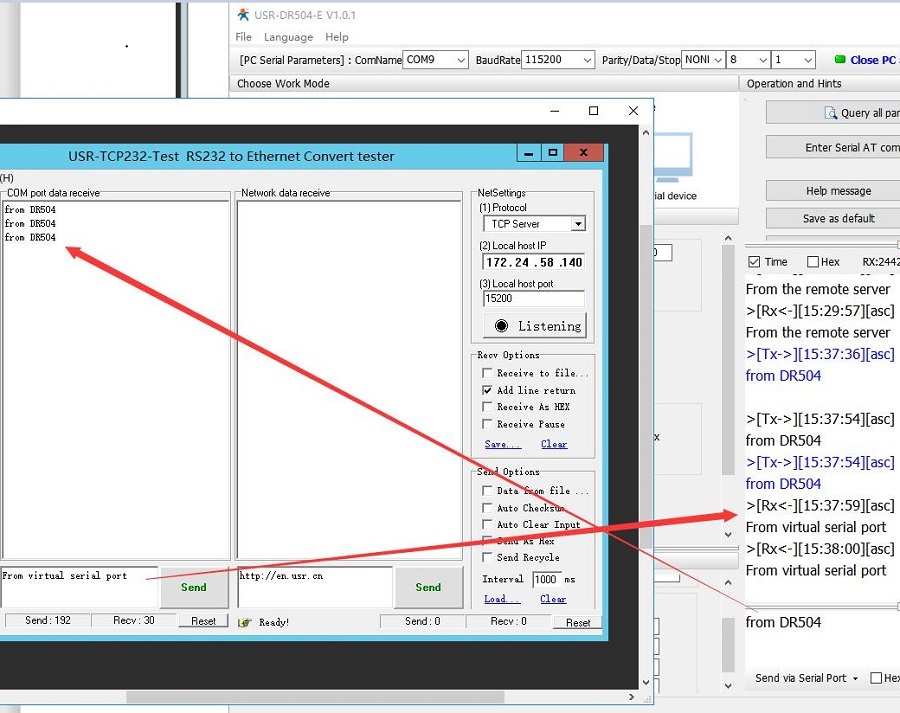Click Save link in Recv Options
Viewport: 900px width, 713px height.
click(x=502, y=444)
